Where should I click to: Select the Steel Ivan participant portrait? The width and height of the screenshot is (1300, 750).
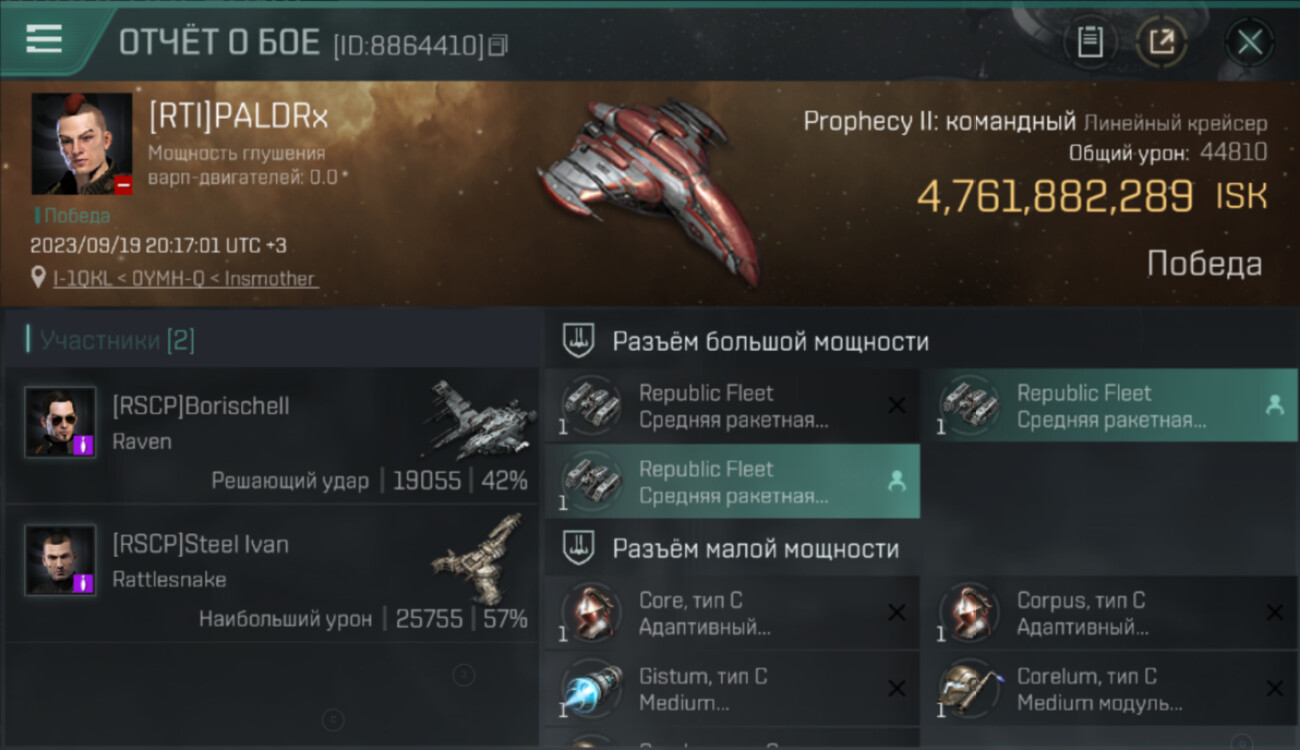click(60, 561)
